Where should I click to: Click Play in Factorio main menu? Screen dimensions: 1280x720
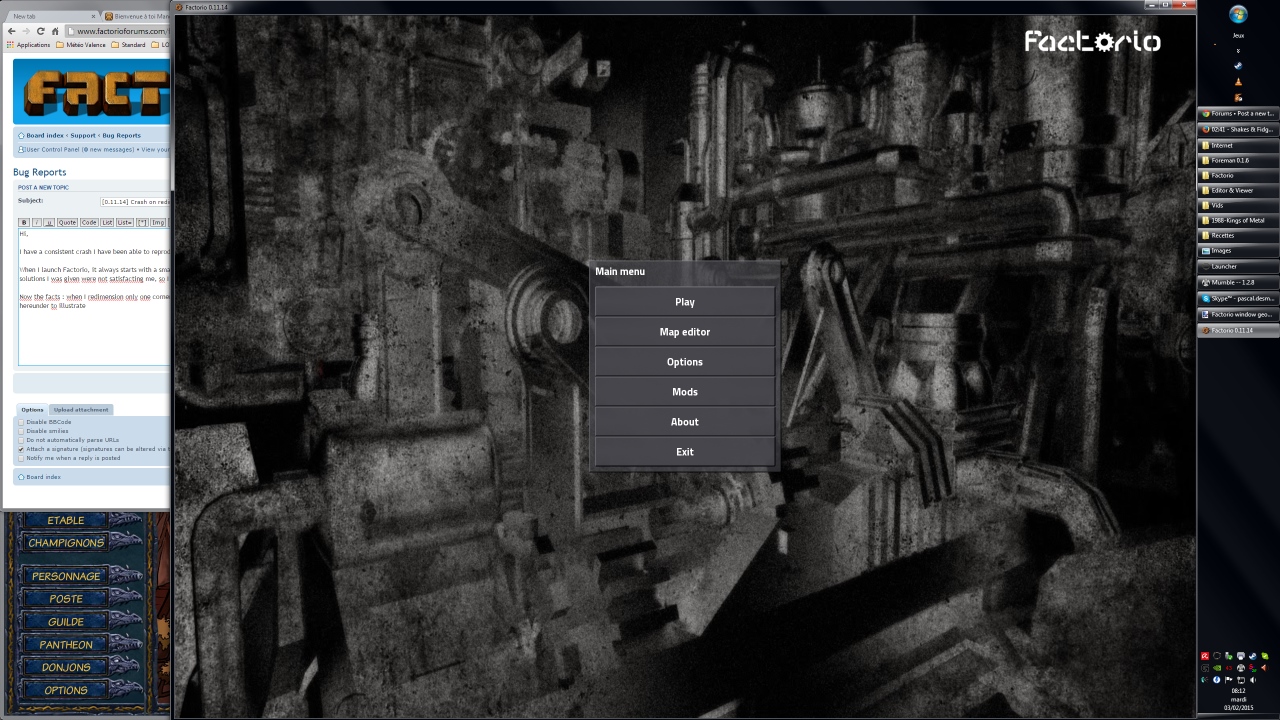click(684, 302)
